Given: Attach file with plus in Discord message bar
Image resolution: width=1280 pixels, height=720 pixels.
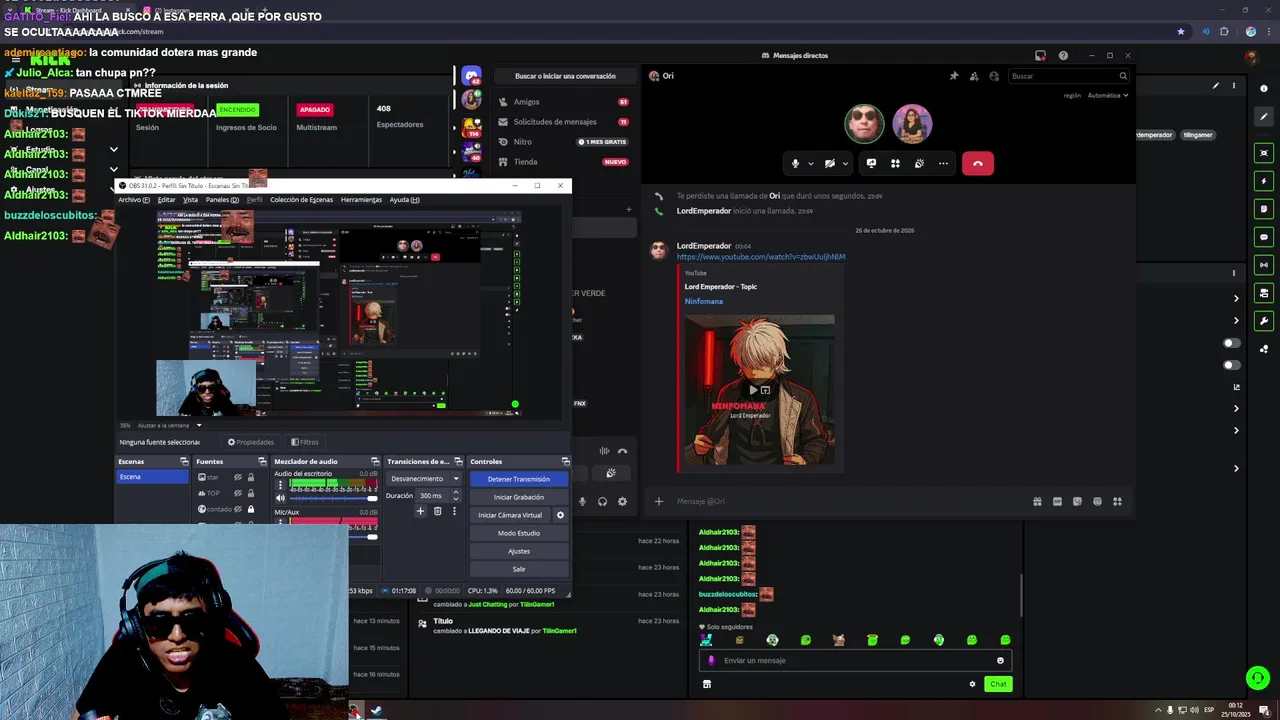Looking at the screenshot, I should click(x=658, y=501).
